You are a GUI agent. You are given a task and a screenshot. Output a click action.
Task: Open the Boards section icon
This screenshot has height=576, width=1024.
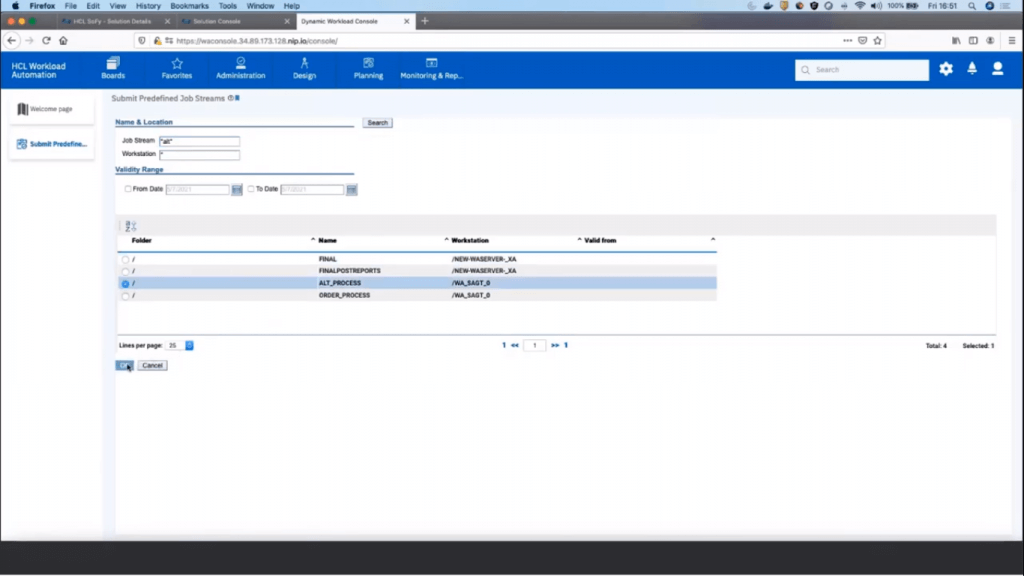click(x=112, y=69)
